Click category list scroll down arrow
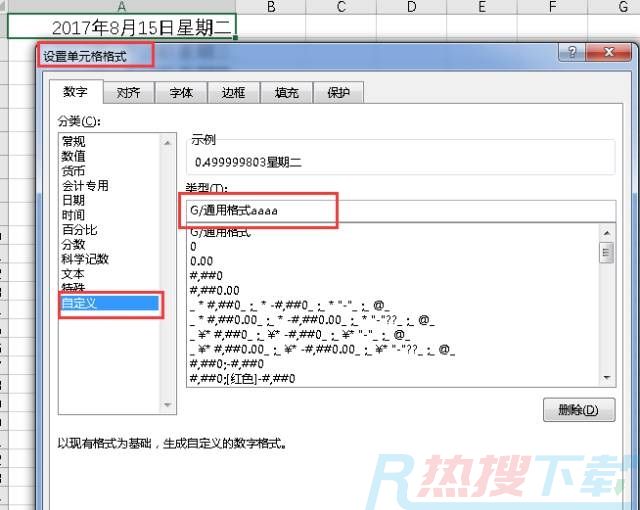 pyautogui.click(x=167, y=405)
